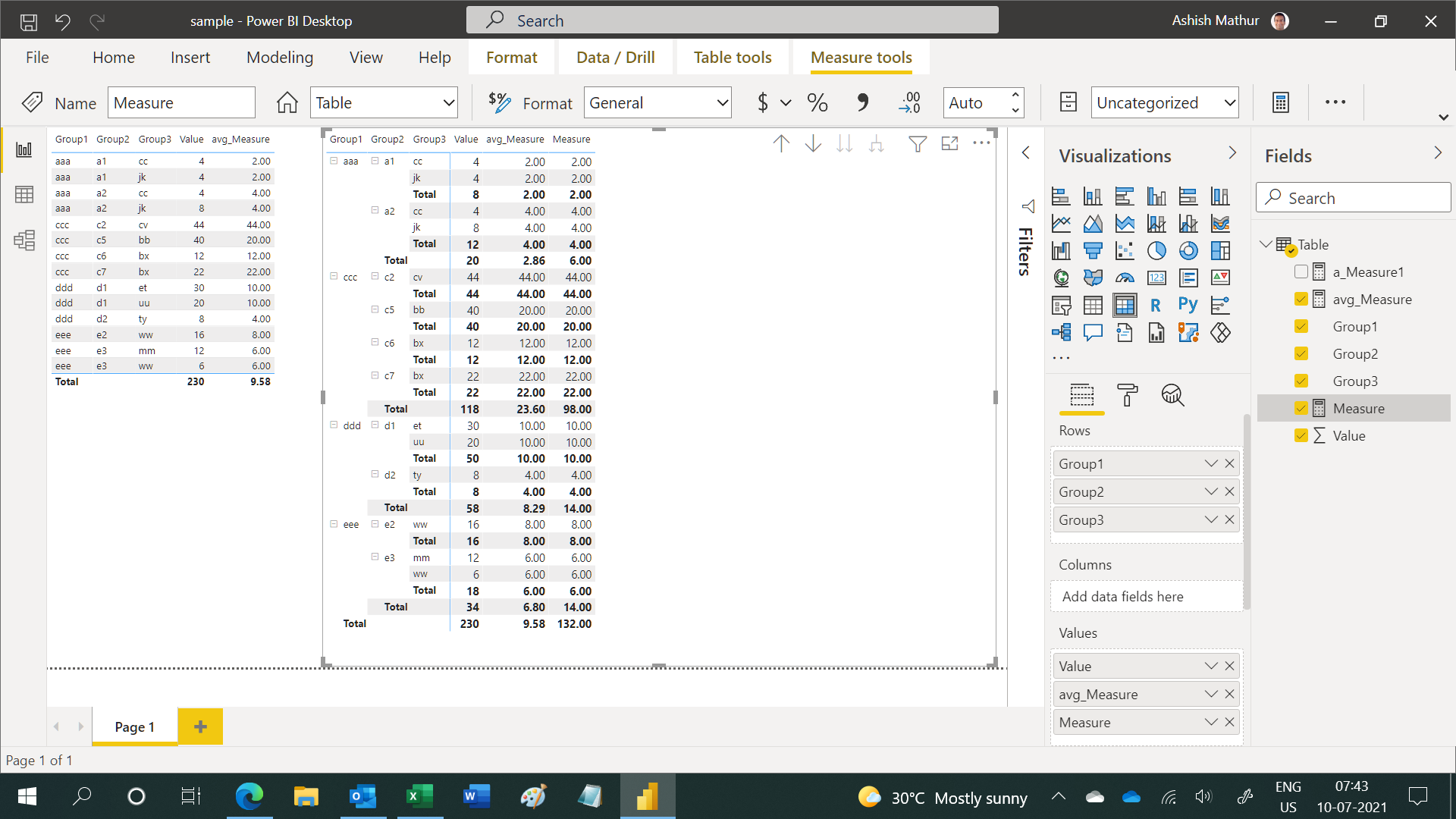1456x819 pixels.
Task: Pick the R script visual
Action: click(x=1156, y=306)
